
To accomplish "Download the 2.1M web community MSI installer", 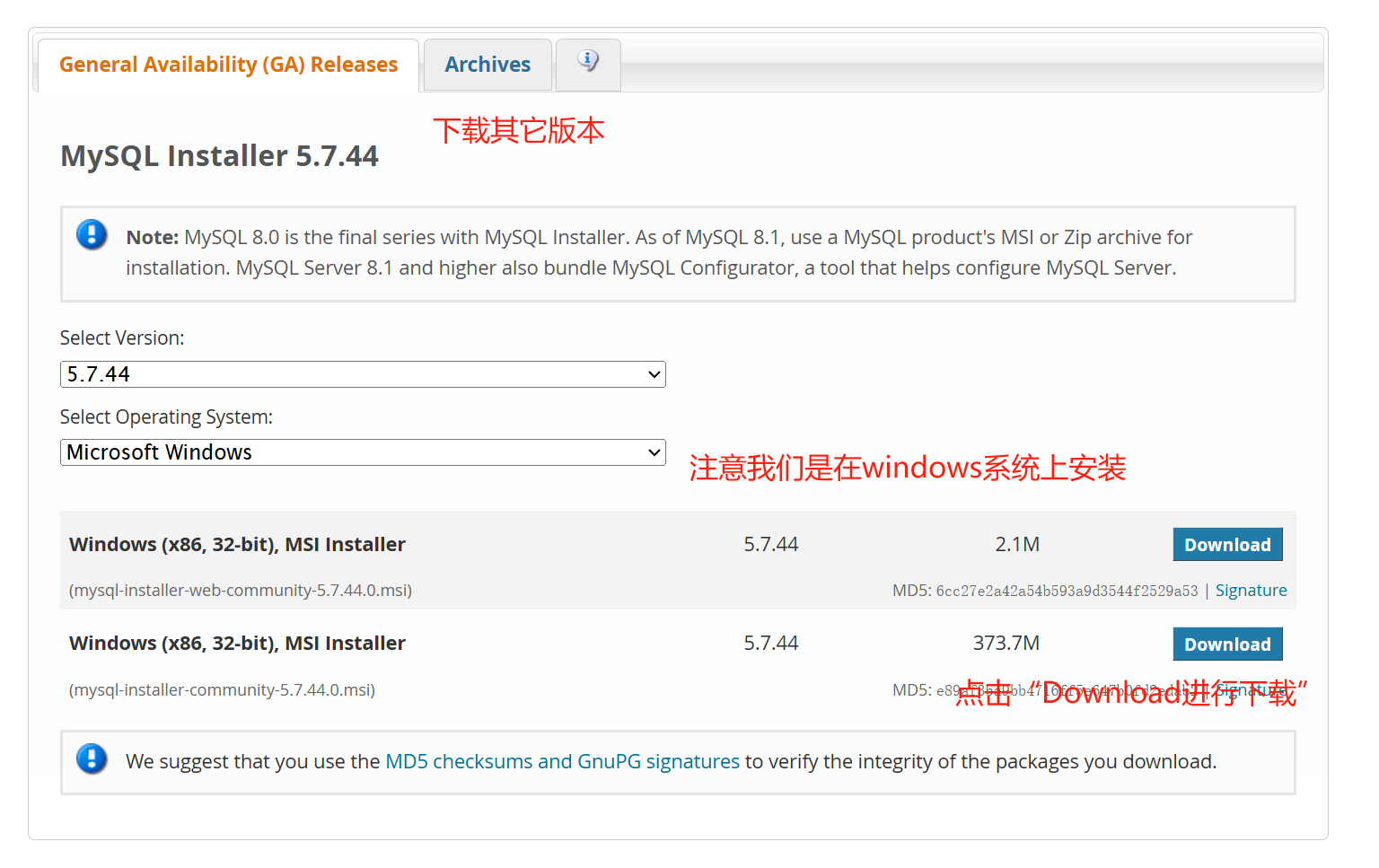I will click(x=1227, y=544).
